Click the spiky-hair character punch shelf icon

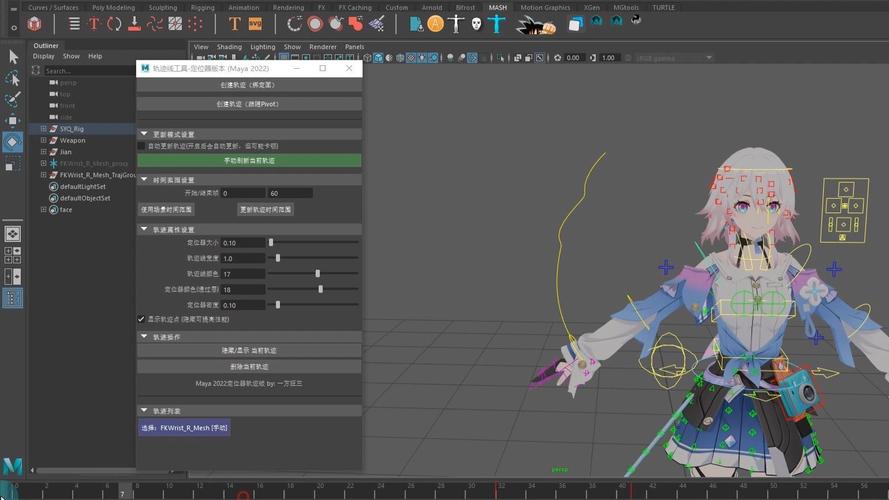(535, 25)
